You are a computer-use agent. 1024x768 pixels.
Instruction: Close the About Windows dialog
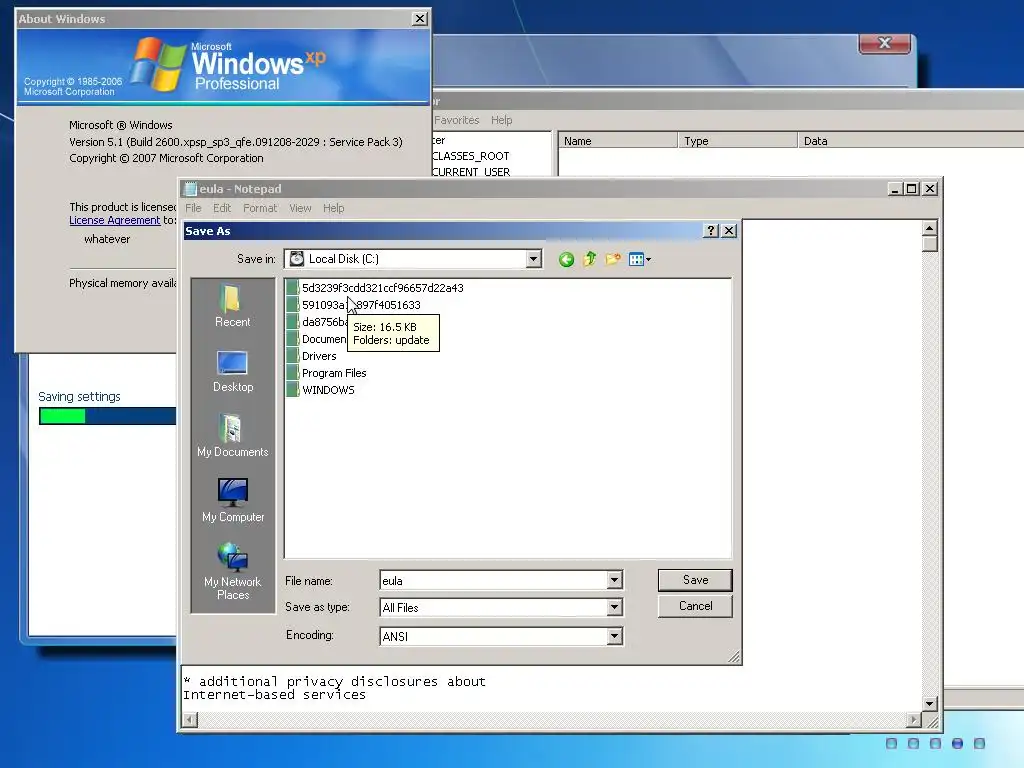(x=421, y=19)
